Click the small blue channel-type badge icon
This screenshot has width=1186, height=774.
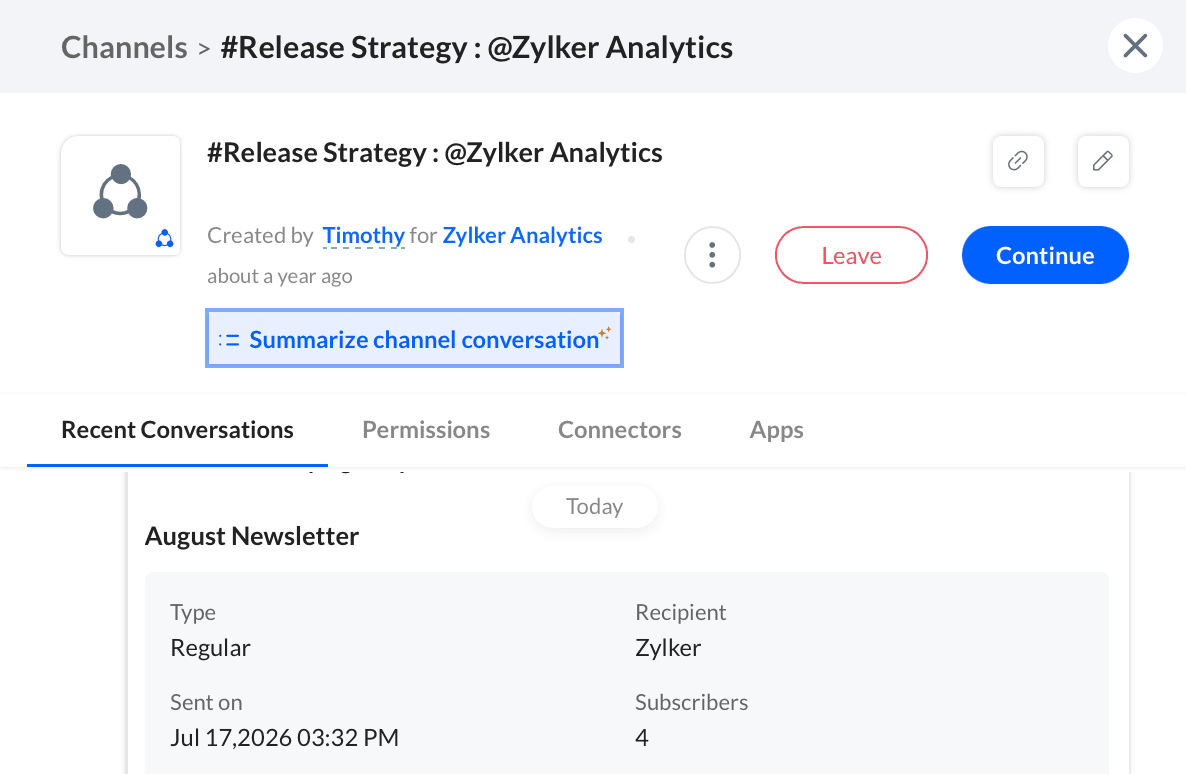[x=164, y=239]
